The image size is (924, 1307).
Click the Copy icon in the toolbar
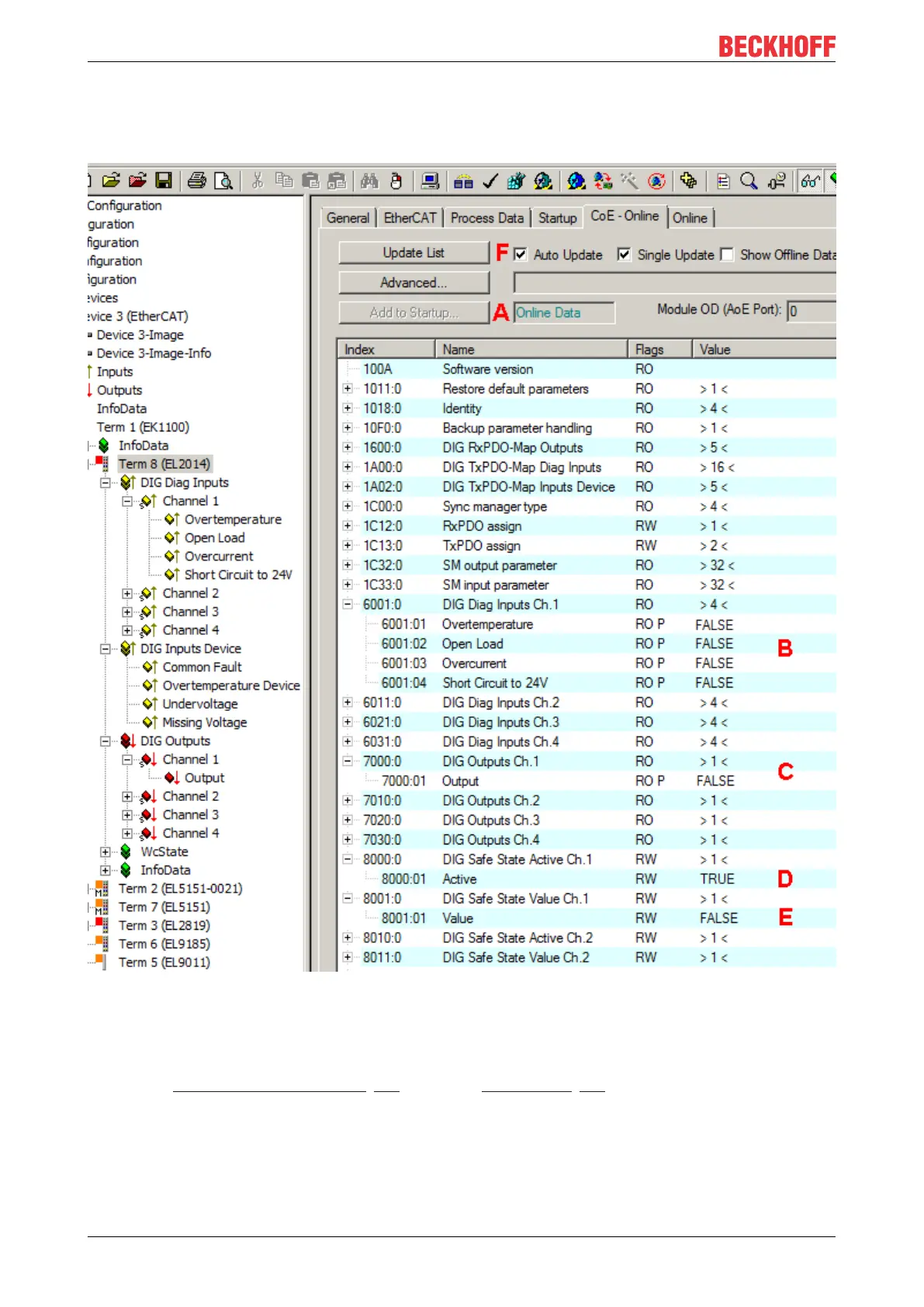point(284,181)
